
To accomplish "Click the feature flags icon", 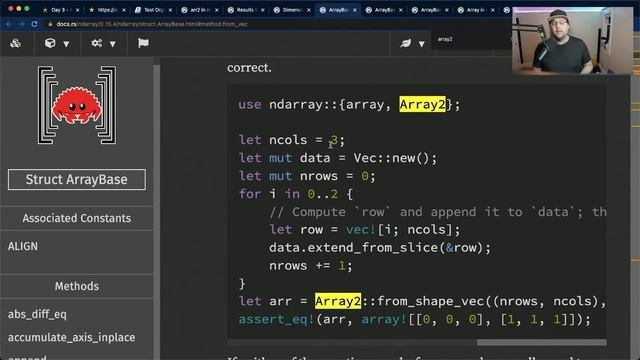I will 143,43.
